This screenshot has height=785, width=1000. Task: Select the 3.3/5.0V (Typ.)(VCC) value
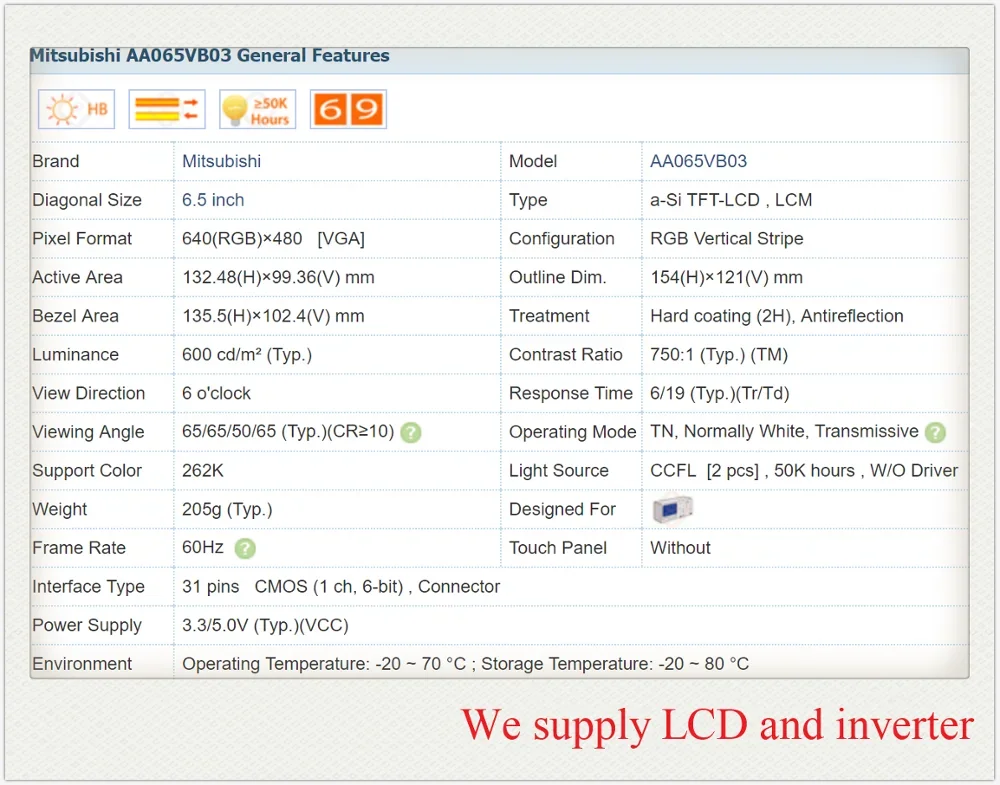pos(265,626)
